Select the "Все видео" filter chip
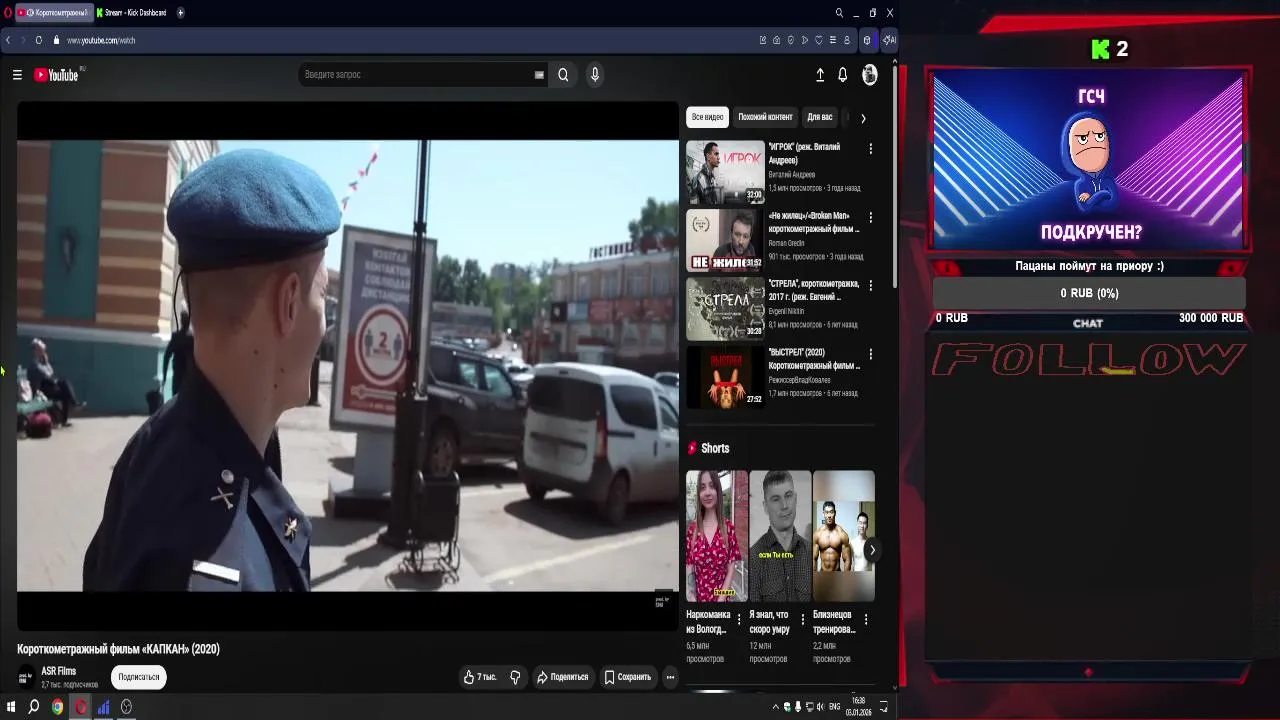 tap(707, 117)
